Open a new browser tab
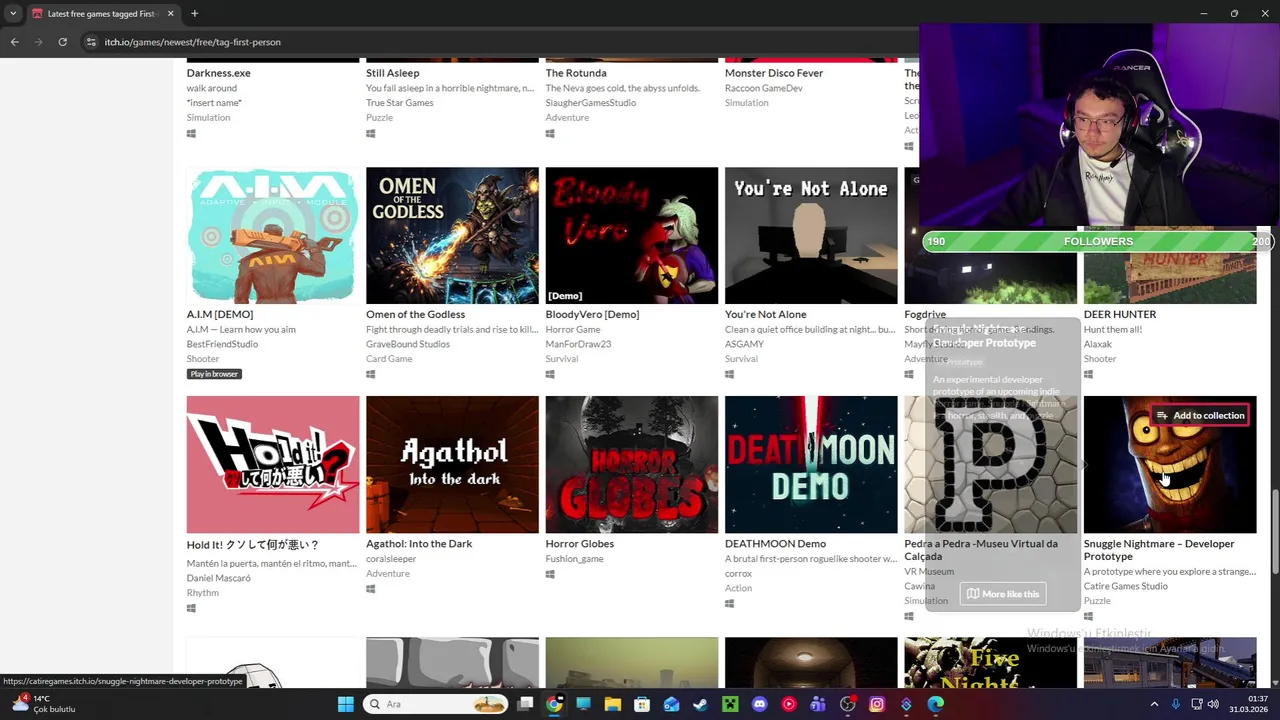 194,14
